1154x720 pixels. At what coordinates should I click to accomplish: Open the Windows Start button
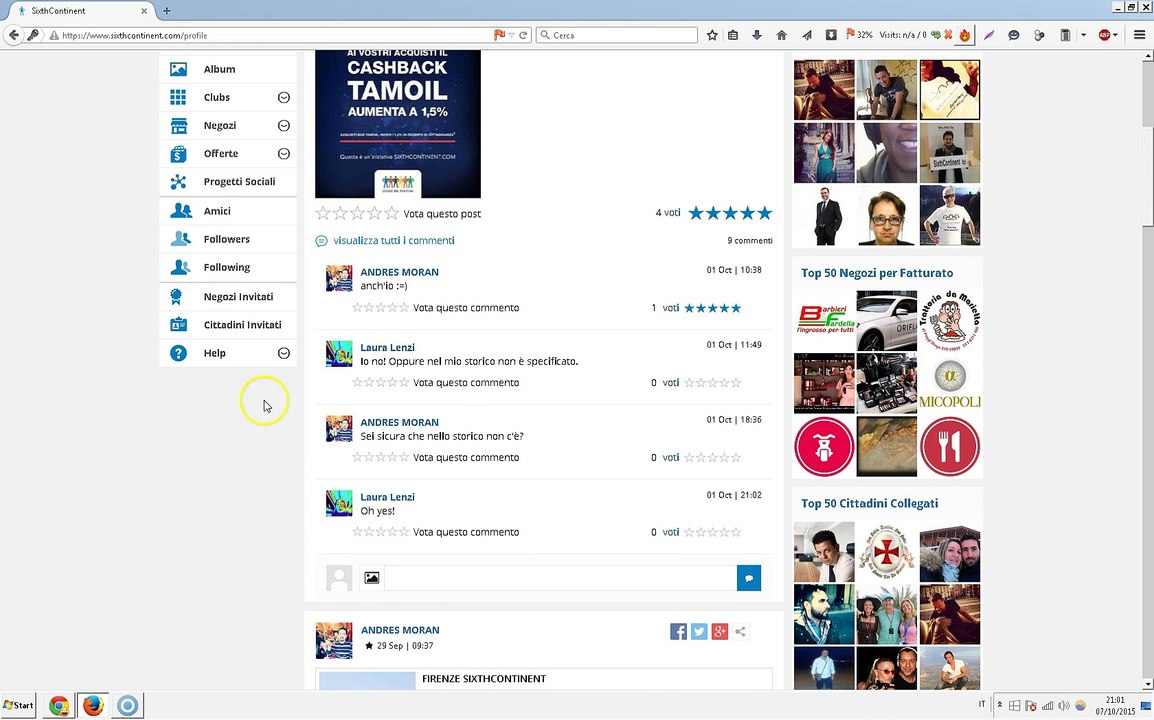coord(18,705)
